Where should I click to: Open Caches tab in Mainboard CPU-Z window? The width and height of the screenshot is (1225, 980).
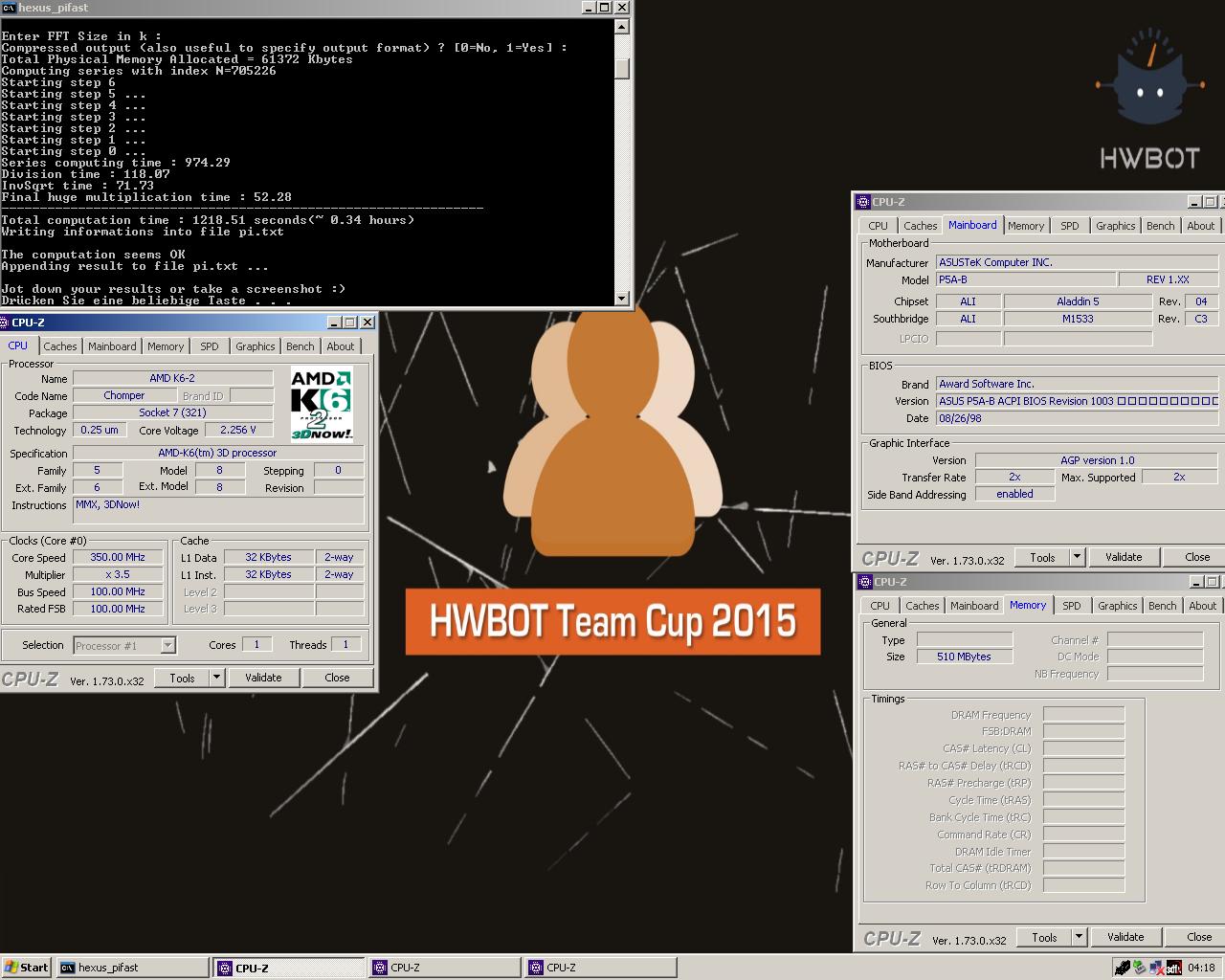point(921,226)
